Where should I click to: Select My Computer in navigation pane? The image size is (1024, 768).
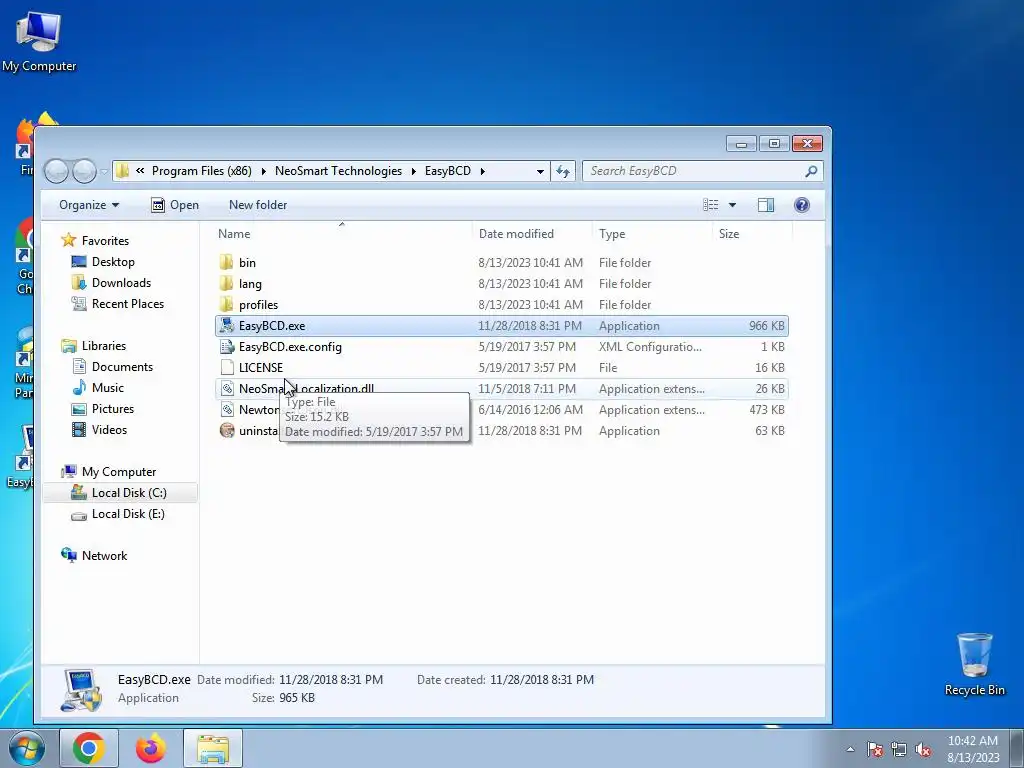click(x=118, y=472)
